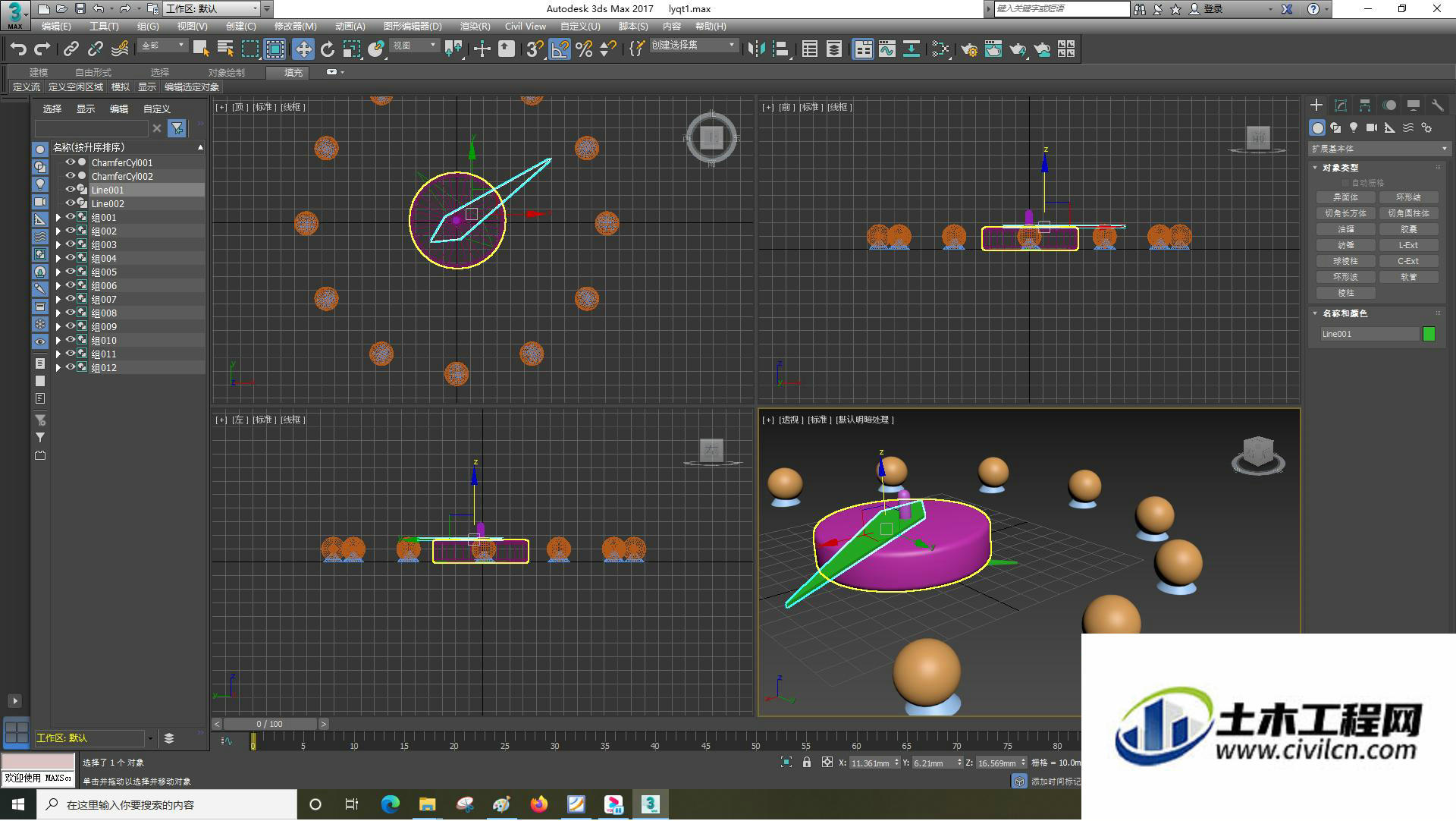Click the 软管 object button
Viewport: 1456px width, 821px height.
pyautogui.click(x=1408, y=277)
